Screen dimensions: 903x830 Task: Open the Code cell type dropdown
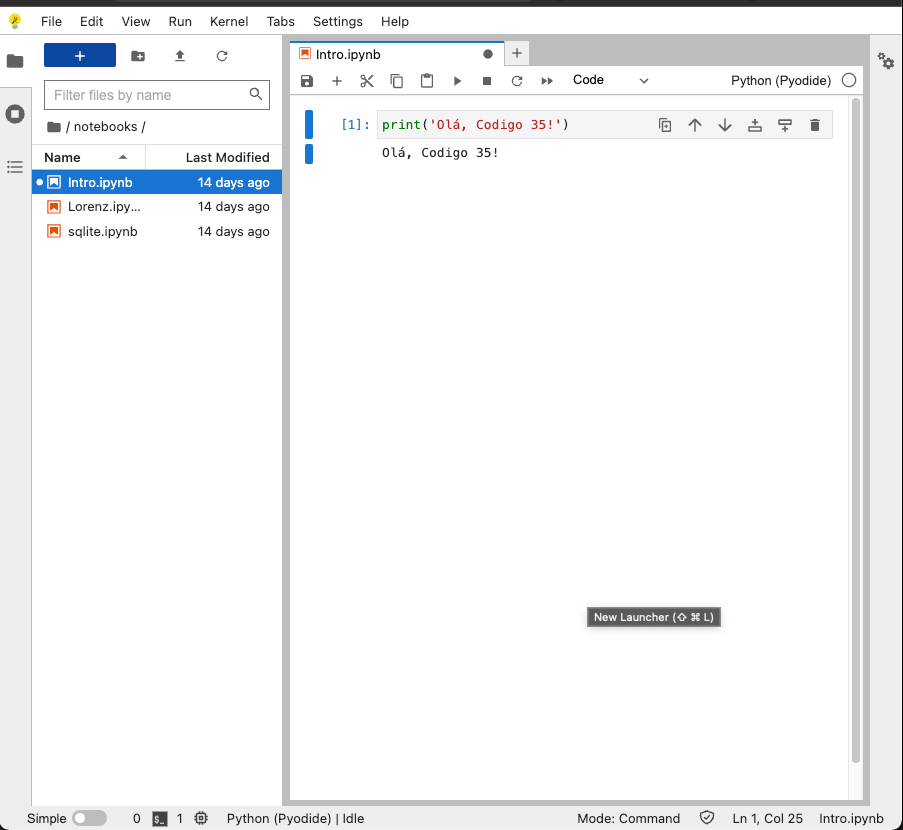tap(610, 80)
